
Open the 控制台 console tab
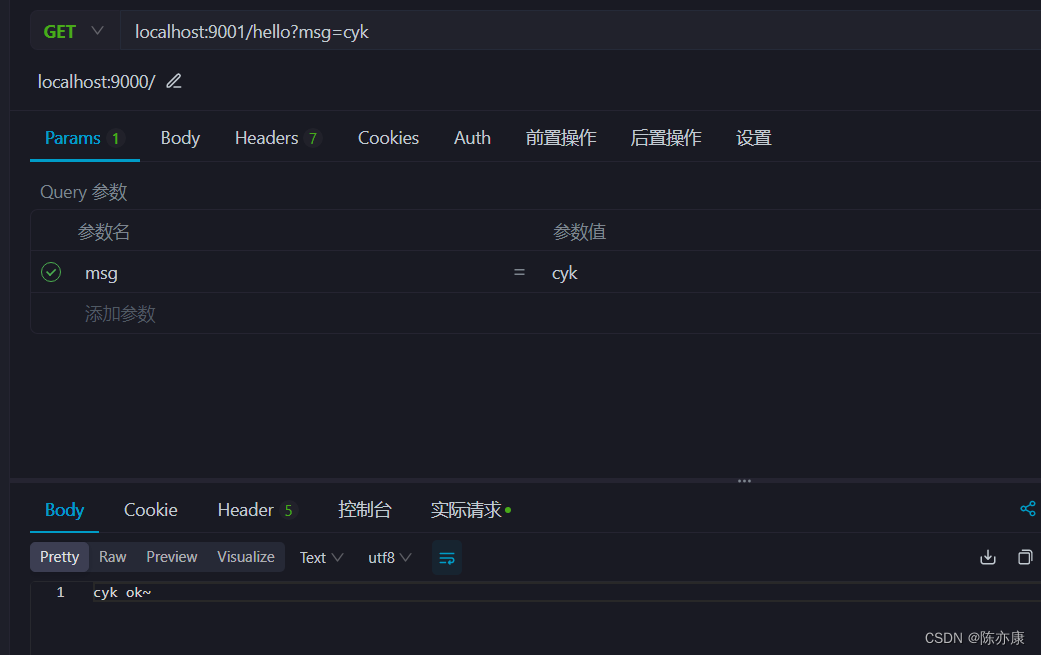(365, 509)
